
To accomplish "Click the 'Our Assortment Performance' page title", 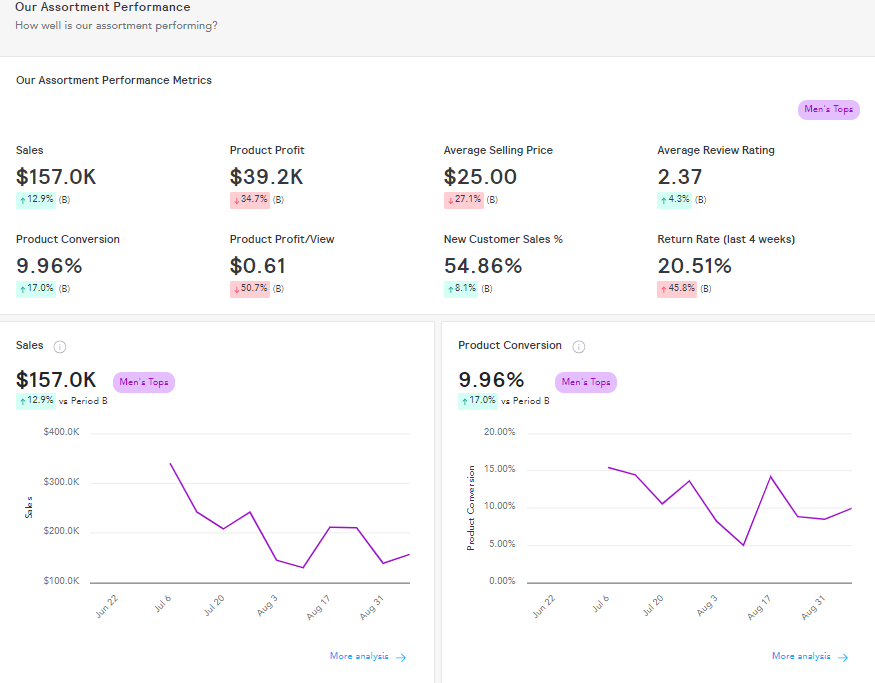I will coord(103,7).
